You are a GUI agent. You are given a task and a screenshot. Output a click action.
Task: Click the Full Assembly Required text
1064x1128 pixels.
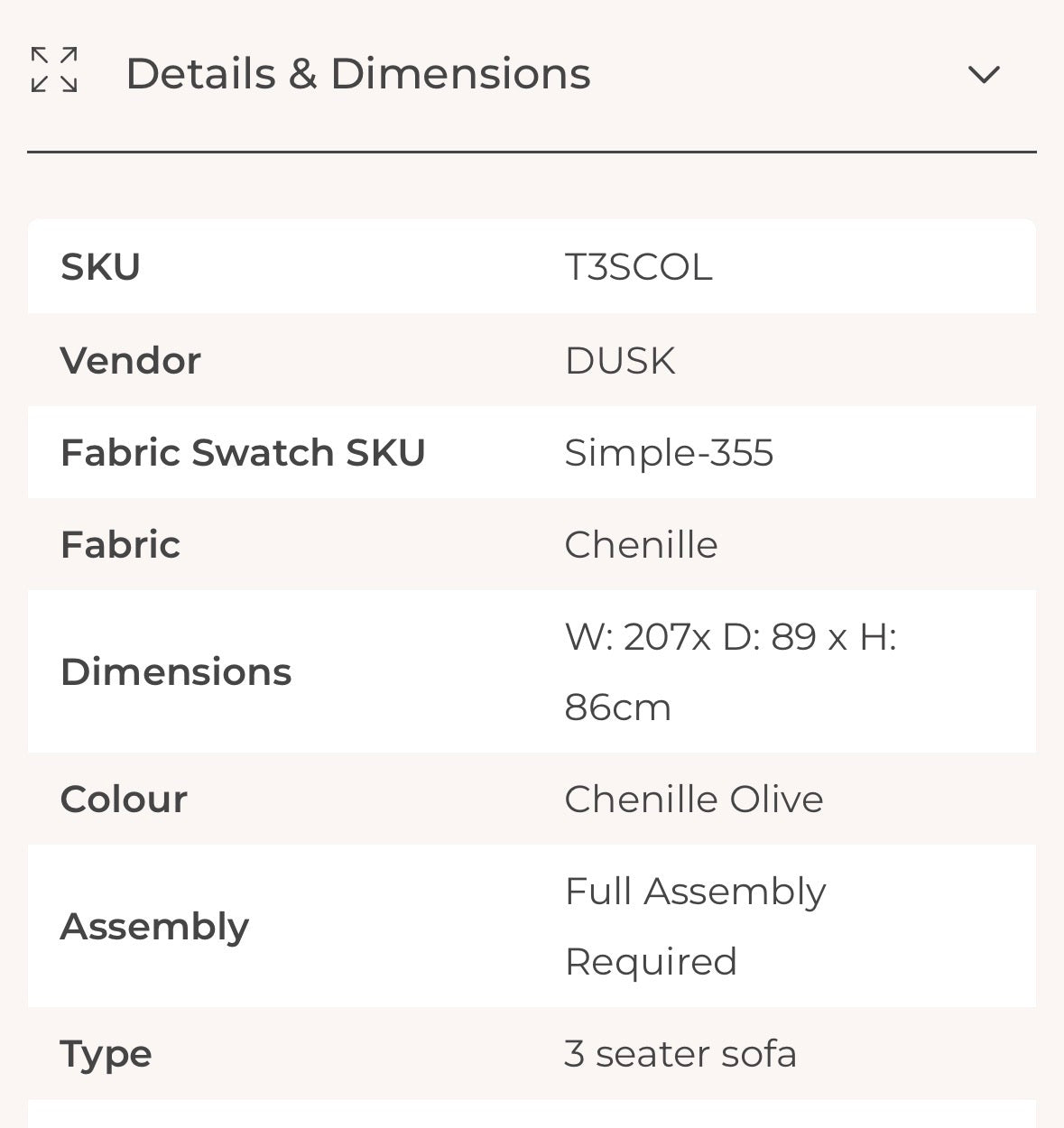coord(695,926)
